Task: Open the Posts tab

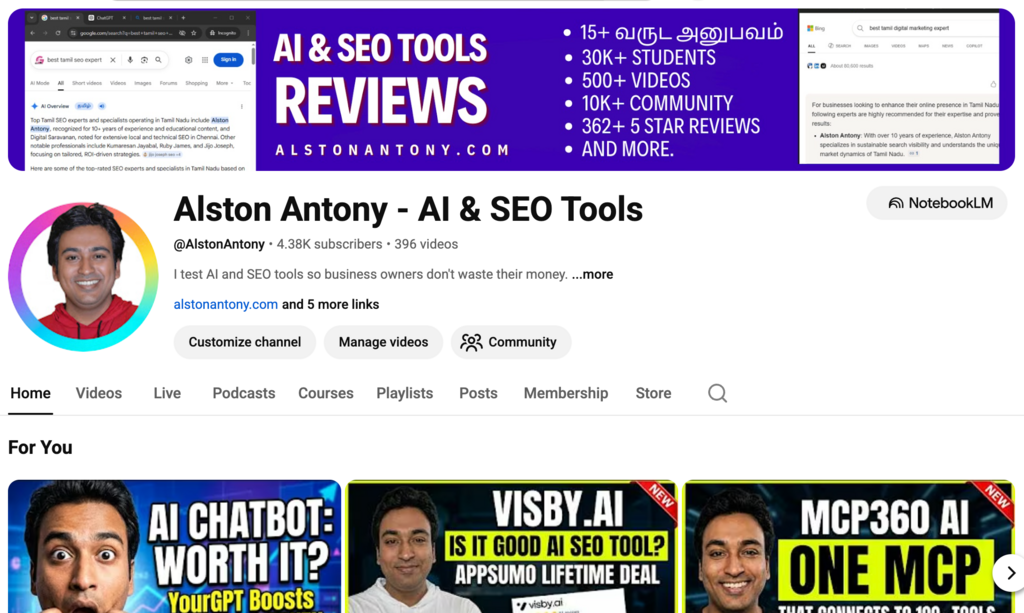Action: 478,393
